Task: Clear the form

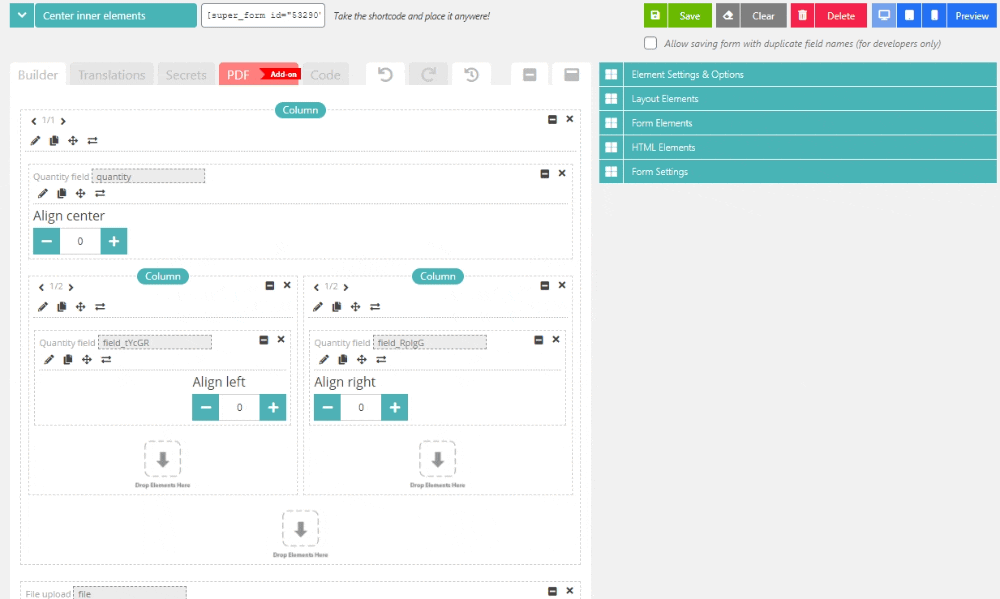Action: pos(763,15)
